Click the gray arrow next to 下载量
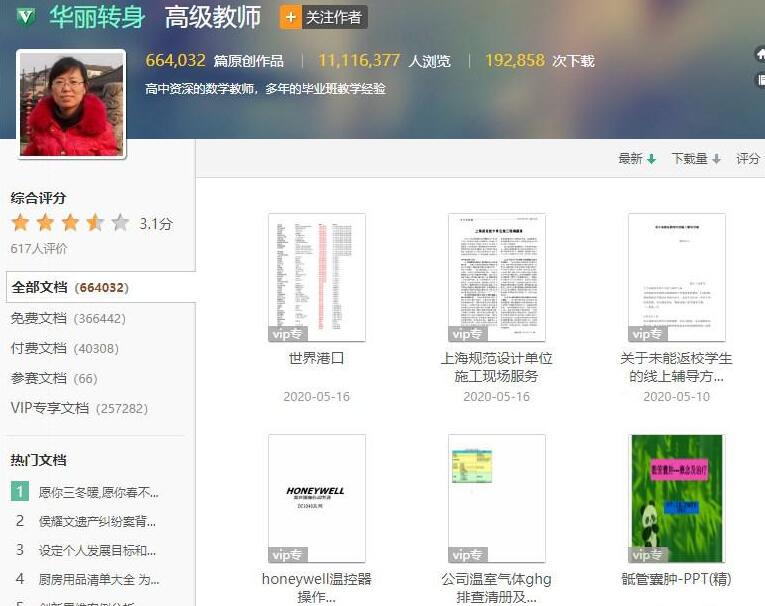 tap(716, 159)
